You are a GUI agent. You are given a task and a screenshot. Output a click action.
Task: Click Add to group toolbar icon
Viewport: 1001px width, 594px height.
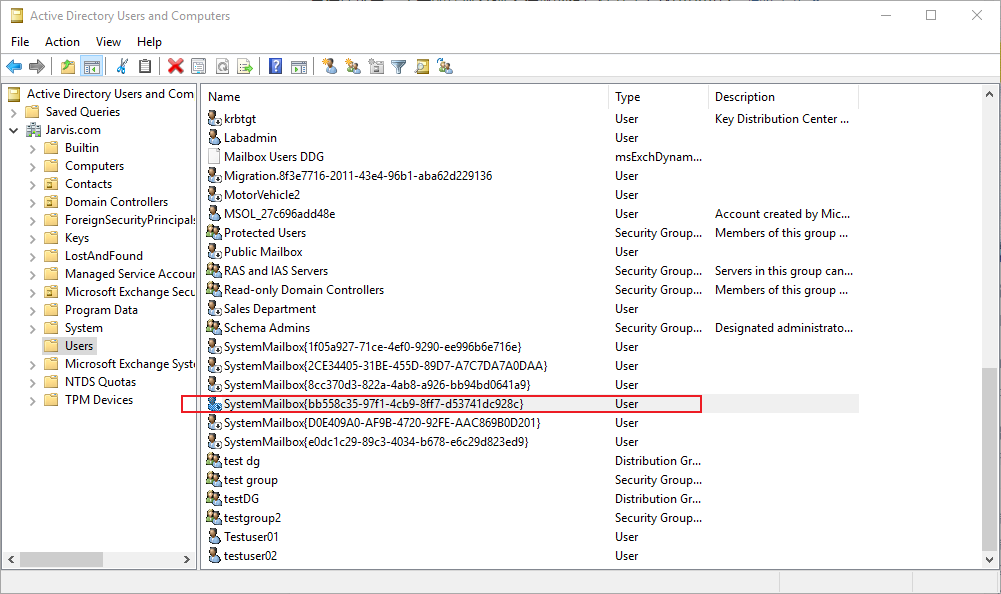point(445,66)
